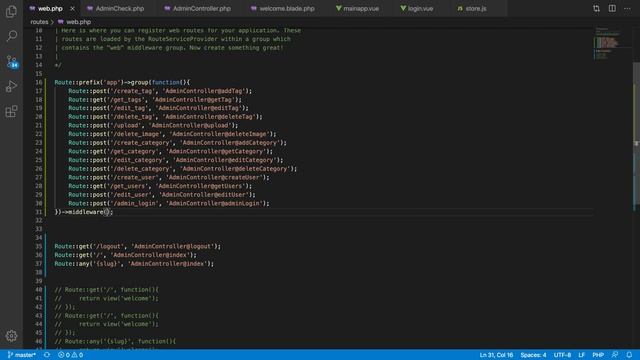The image size is (640, 360).
Task: Click the feedback icon in status bar
Action: click(x=615, y=355)
